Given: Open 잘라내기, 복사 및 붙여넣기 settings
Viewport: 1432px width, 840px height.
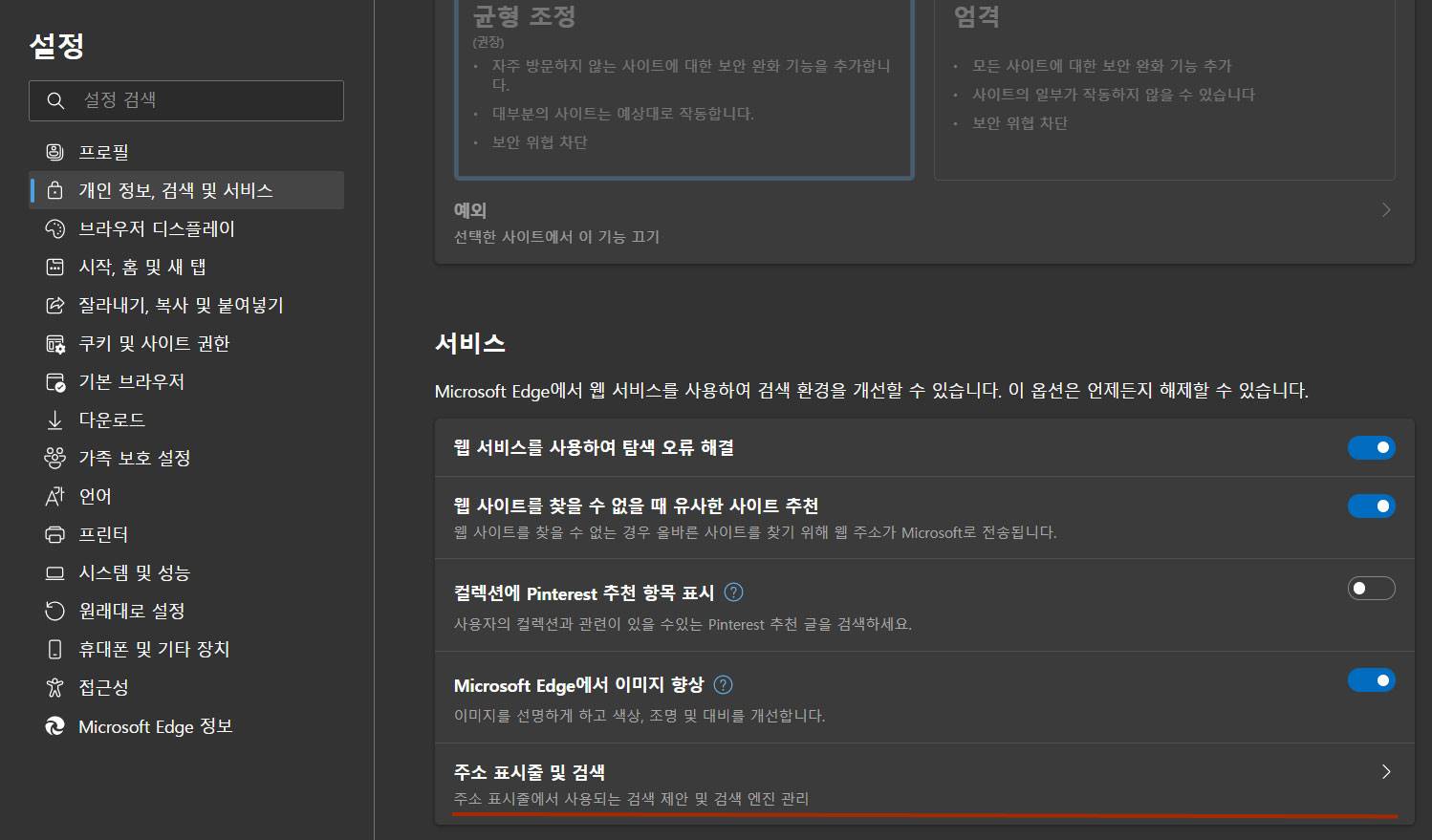Looking at the screenshot, I should pos(186,305).
